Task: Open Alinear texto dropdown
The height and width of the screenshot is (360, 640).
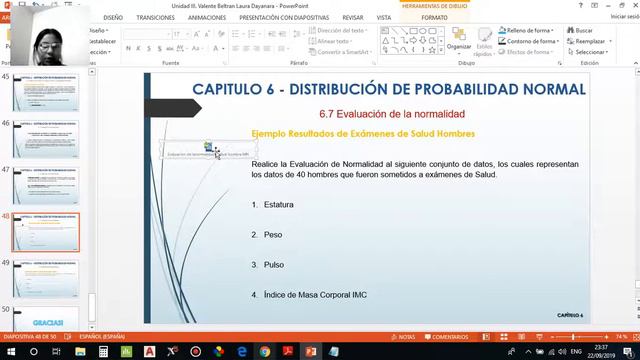Action: (331, 41)
